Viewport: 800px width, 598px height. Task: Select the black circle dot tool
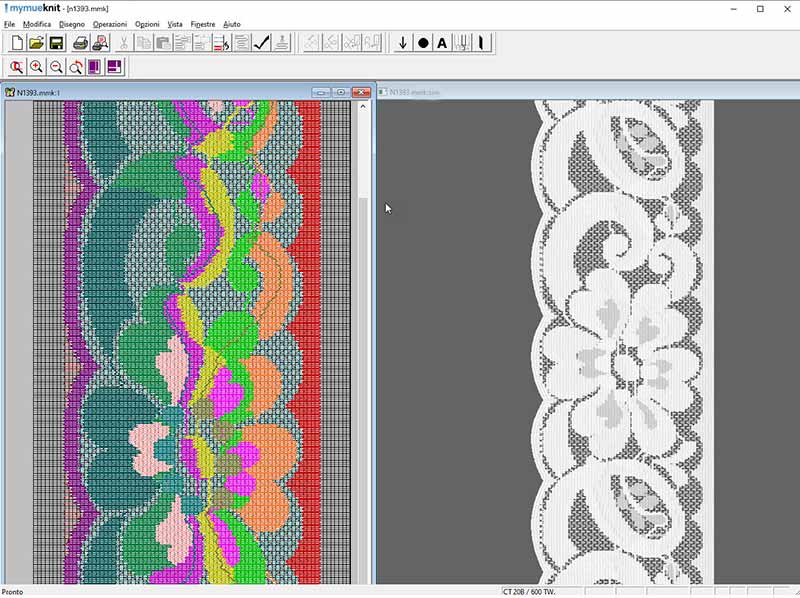(x=423, y=43)
